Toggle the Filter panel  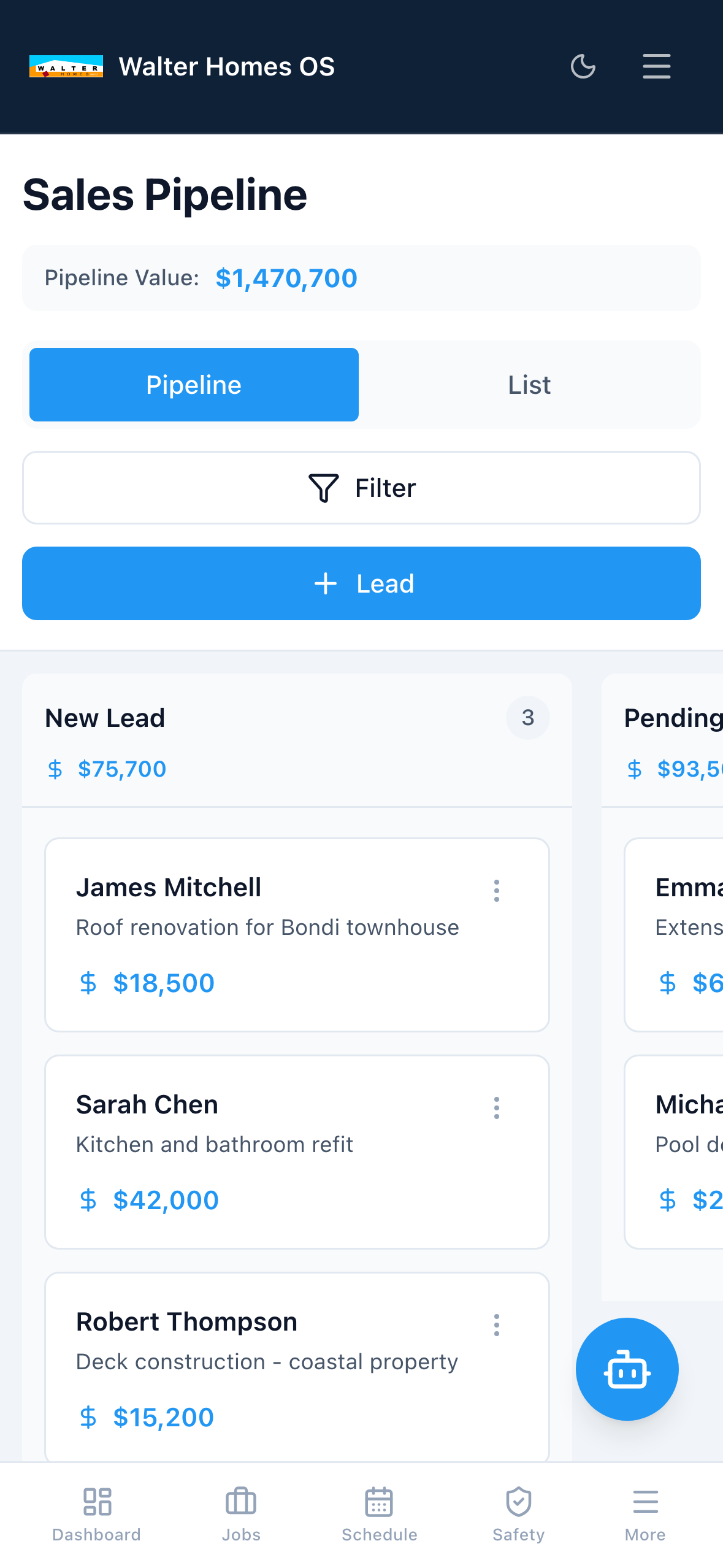pos(361,488)
